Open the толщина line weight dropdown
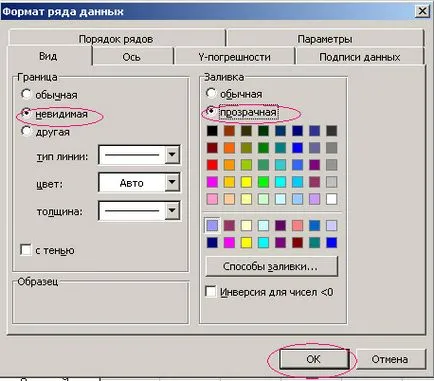This screenshot has width=434, height=381. click(172, 210)
